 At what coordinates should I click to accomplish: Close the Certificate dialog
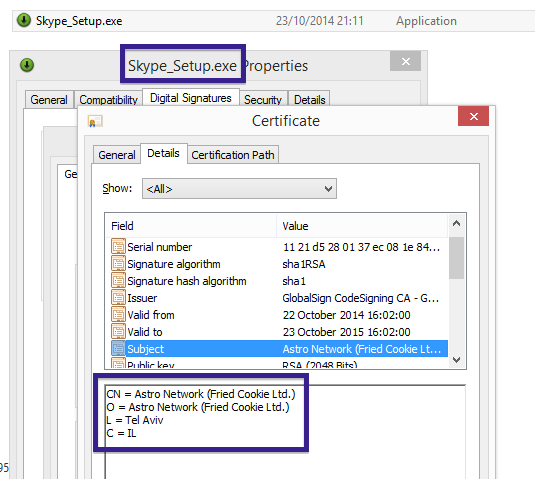(x=473, y=116)
